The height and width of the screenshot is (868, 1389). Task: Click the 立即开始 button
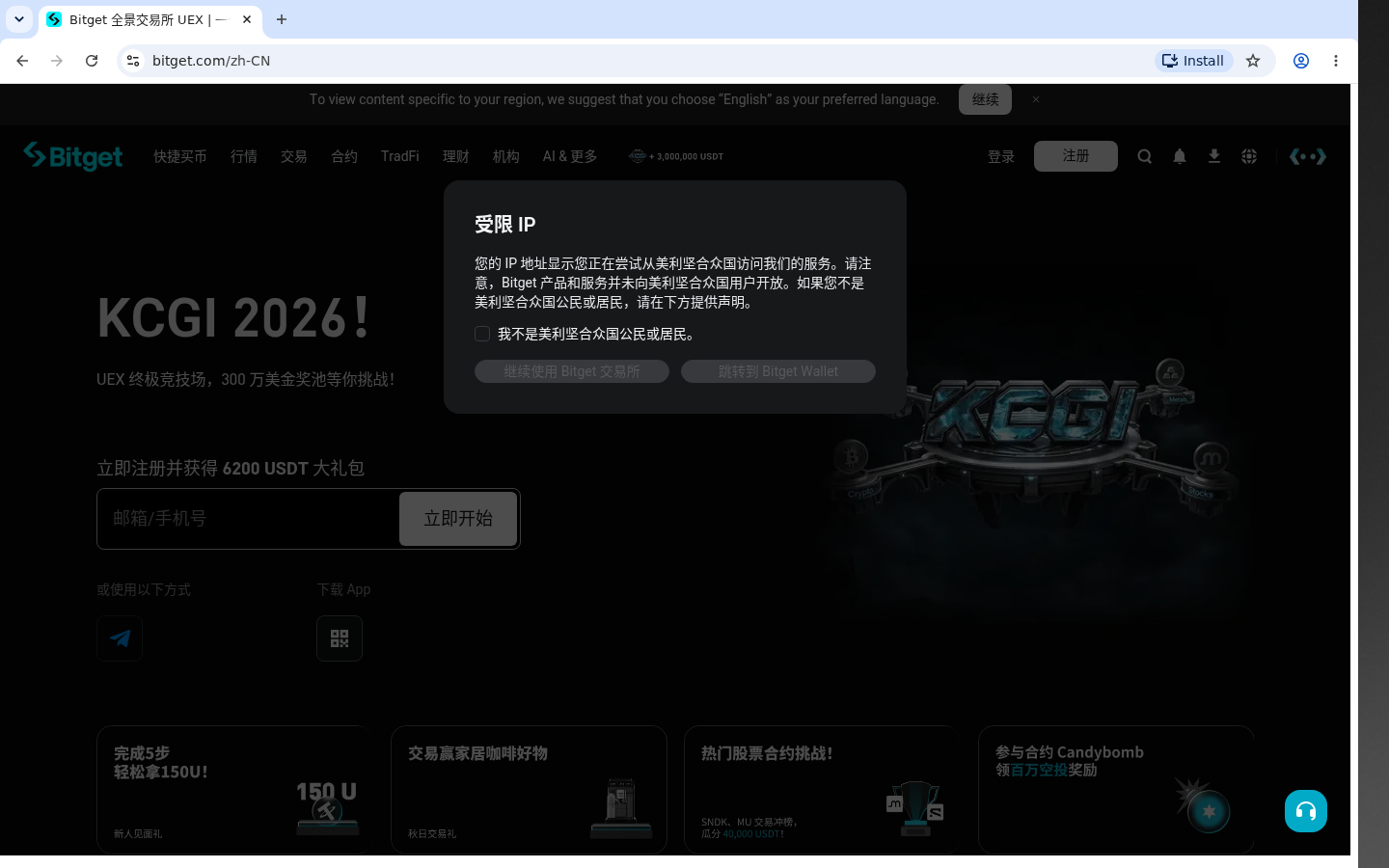[x=458, y=519]
